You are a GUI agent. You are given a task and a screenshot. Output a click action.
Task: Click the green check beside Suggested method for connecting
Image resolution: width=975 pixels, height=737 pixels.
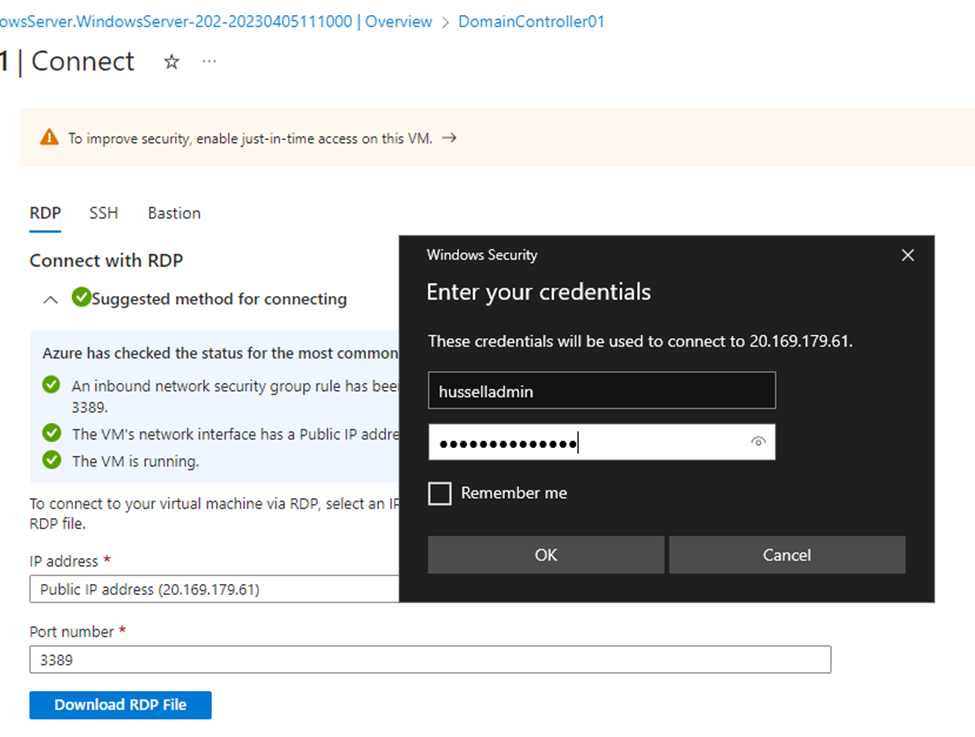(81, 297)
